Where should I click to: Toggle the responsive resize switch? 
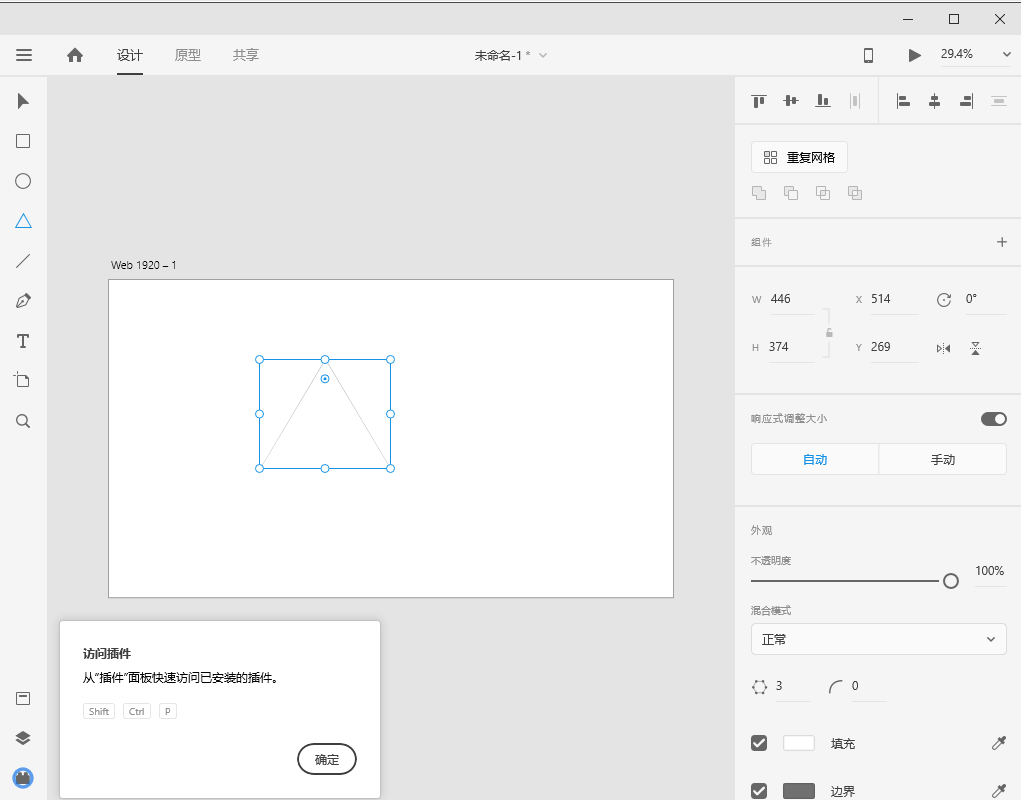coord(993,419)
